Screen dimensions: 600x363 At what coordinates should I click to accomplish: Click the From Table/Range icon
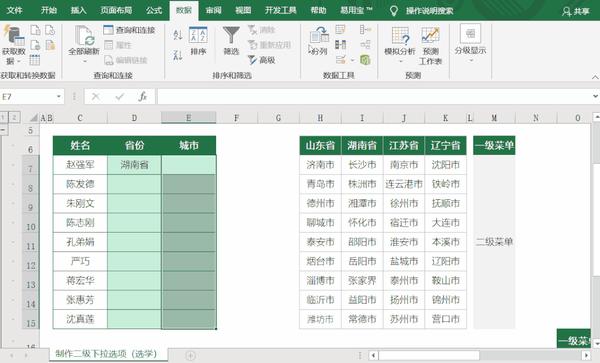[34, 60]
